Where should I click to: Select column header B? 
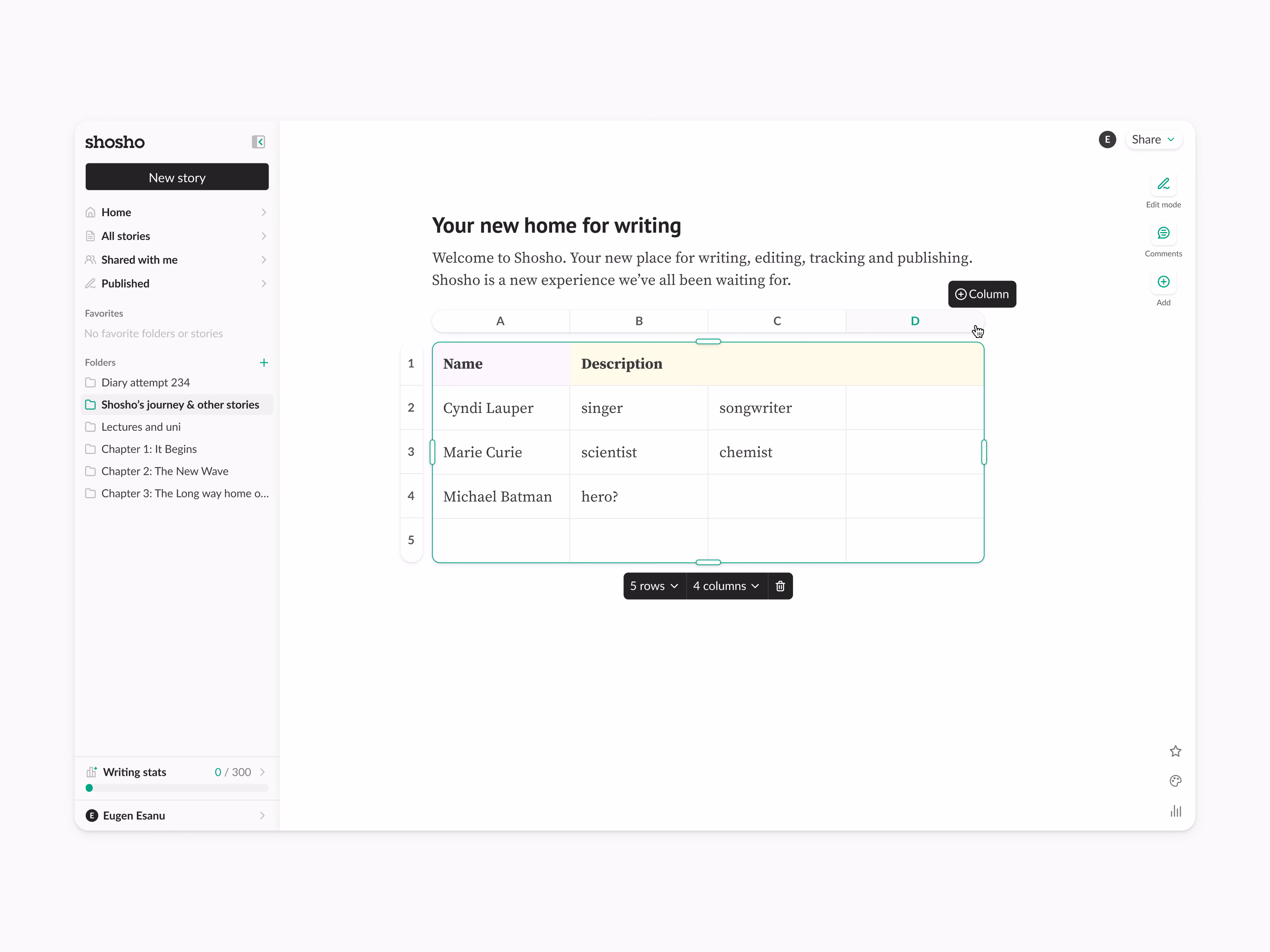pos(639,321)
